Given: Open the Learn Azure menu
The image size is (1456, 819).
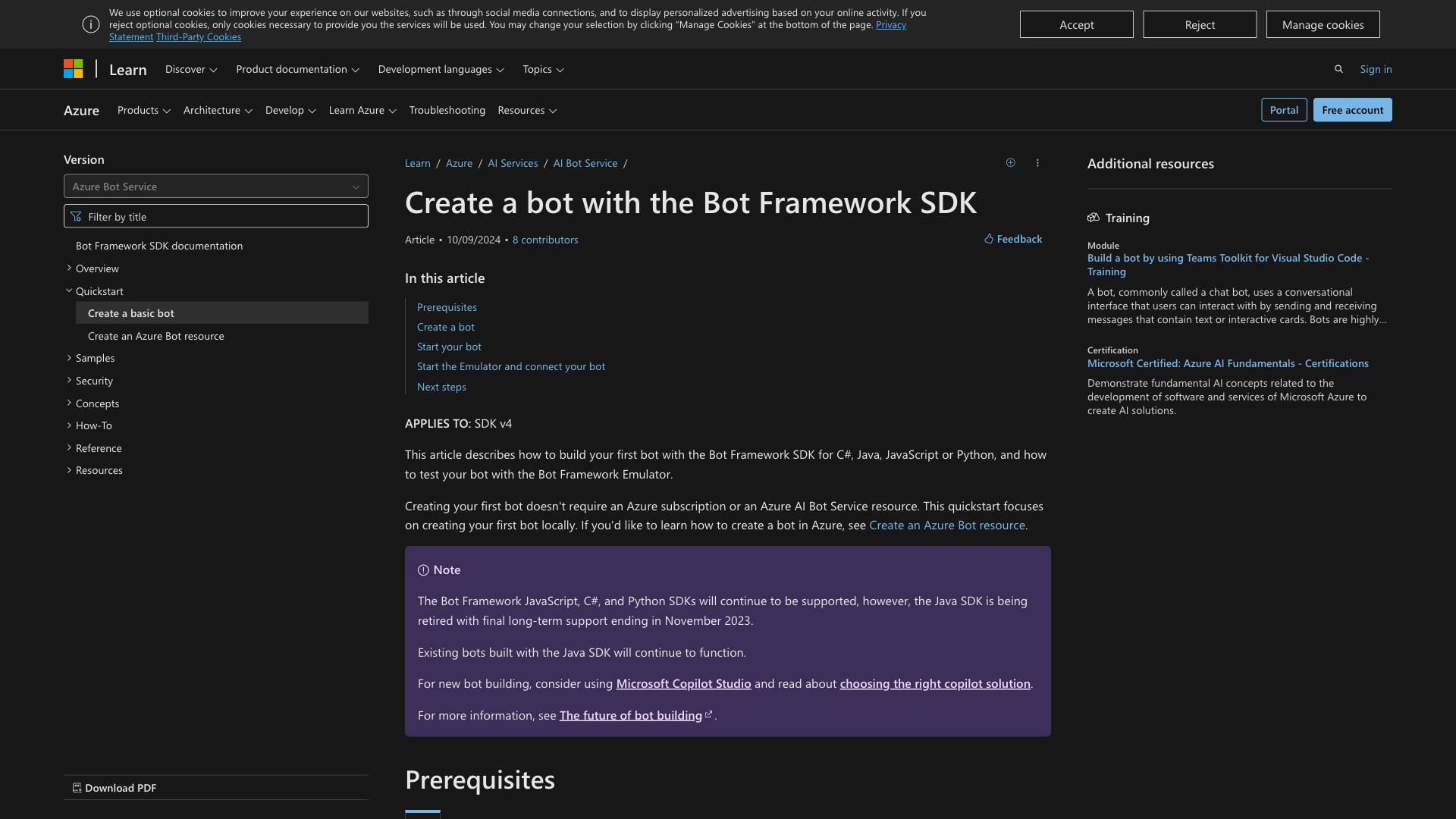Looking at the screenshot, I should pyautogui.click(x=362, y=111).
